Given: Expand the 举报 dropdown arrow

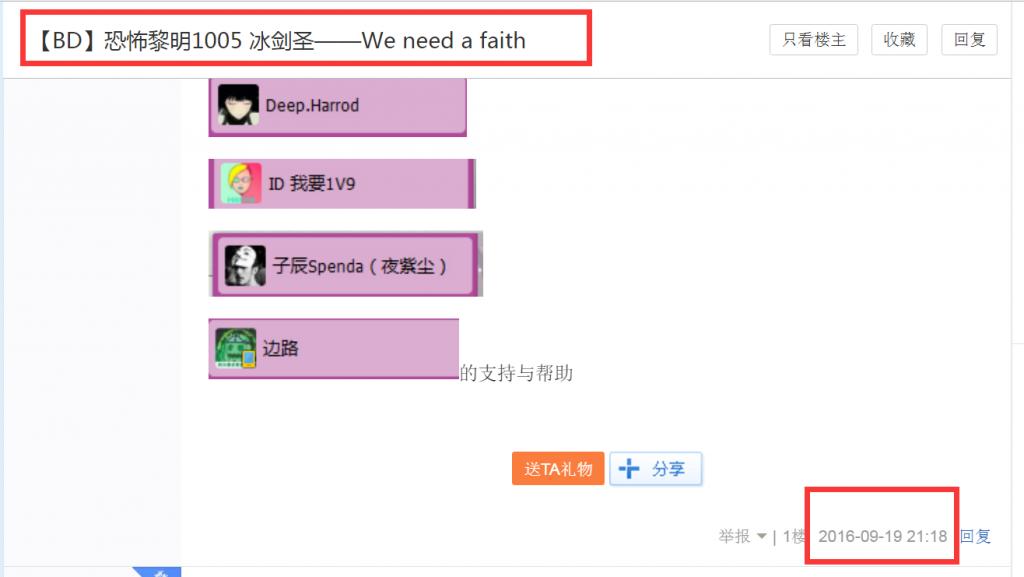Looking at the screenshot, I should click(761, 537).
